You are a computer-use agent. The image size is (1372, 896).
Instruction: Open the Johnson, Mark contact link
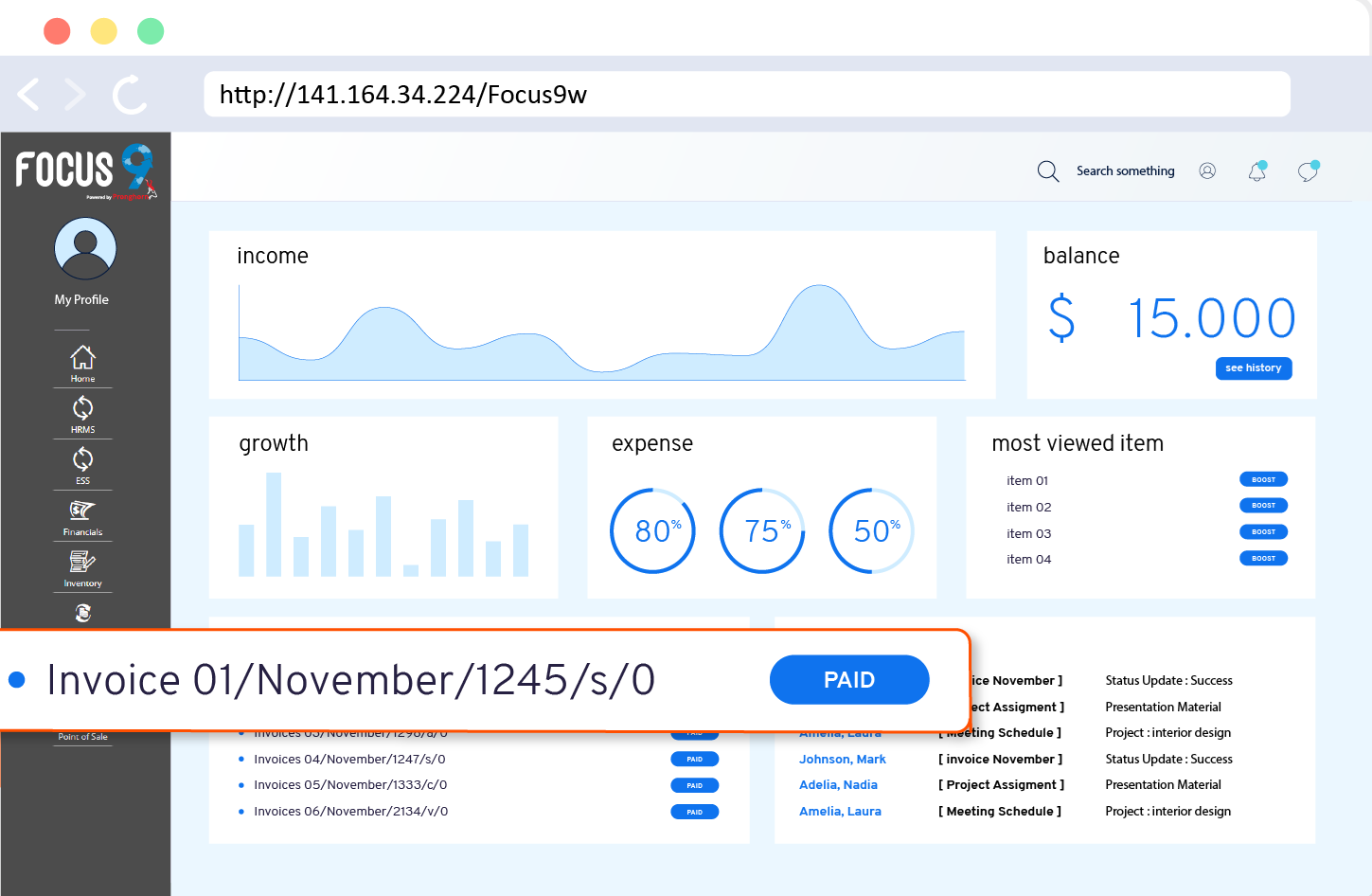click(842, 760)
